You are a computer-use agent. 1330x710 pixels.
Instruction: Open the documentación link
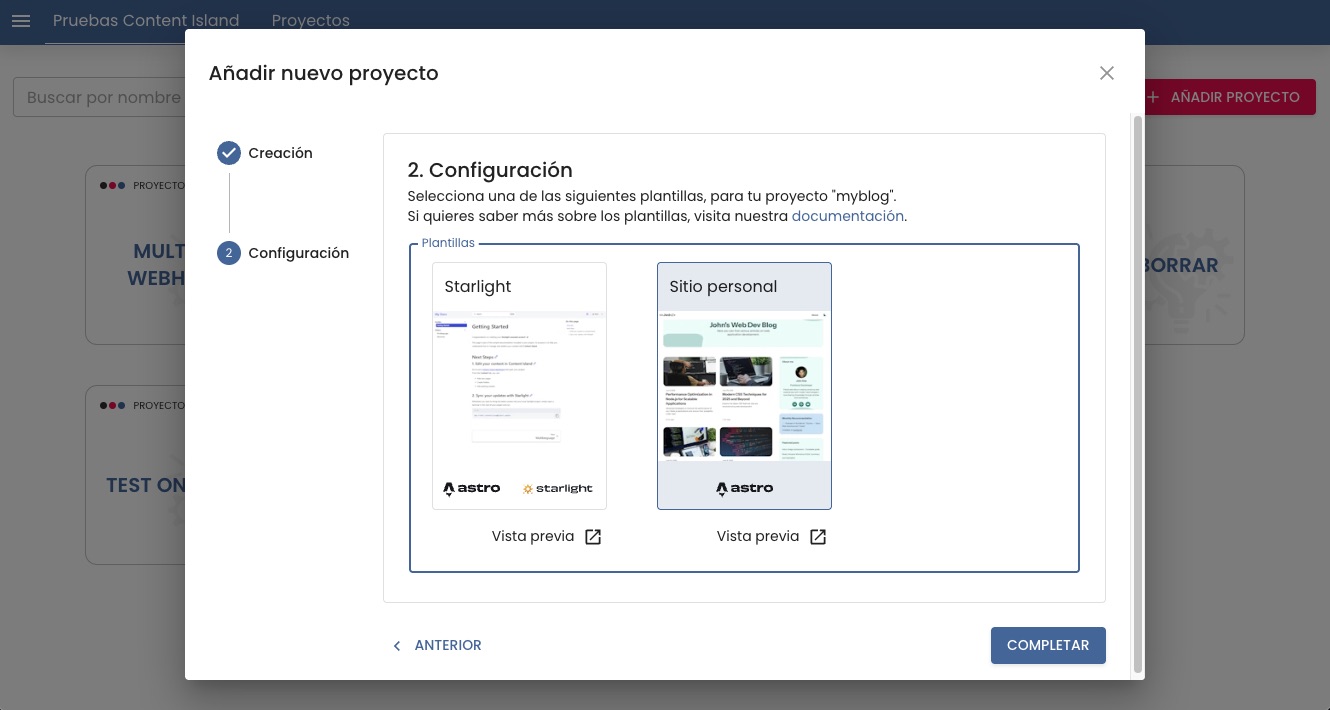coord(848,216)
